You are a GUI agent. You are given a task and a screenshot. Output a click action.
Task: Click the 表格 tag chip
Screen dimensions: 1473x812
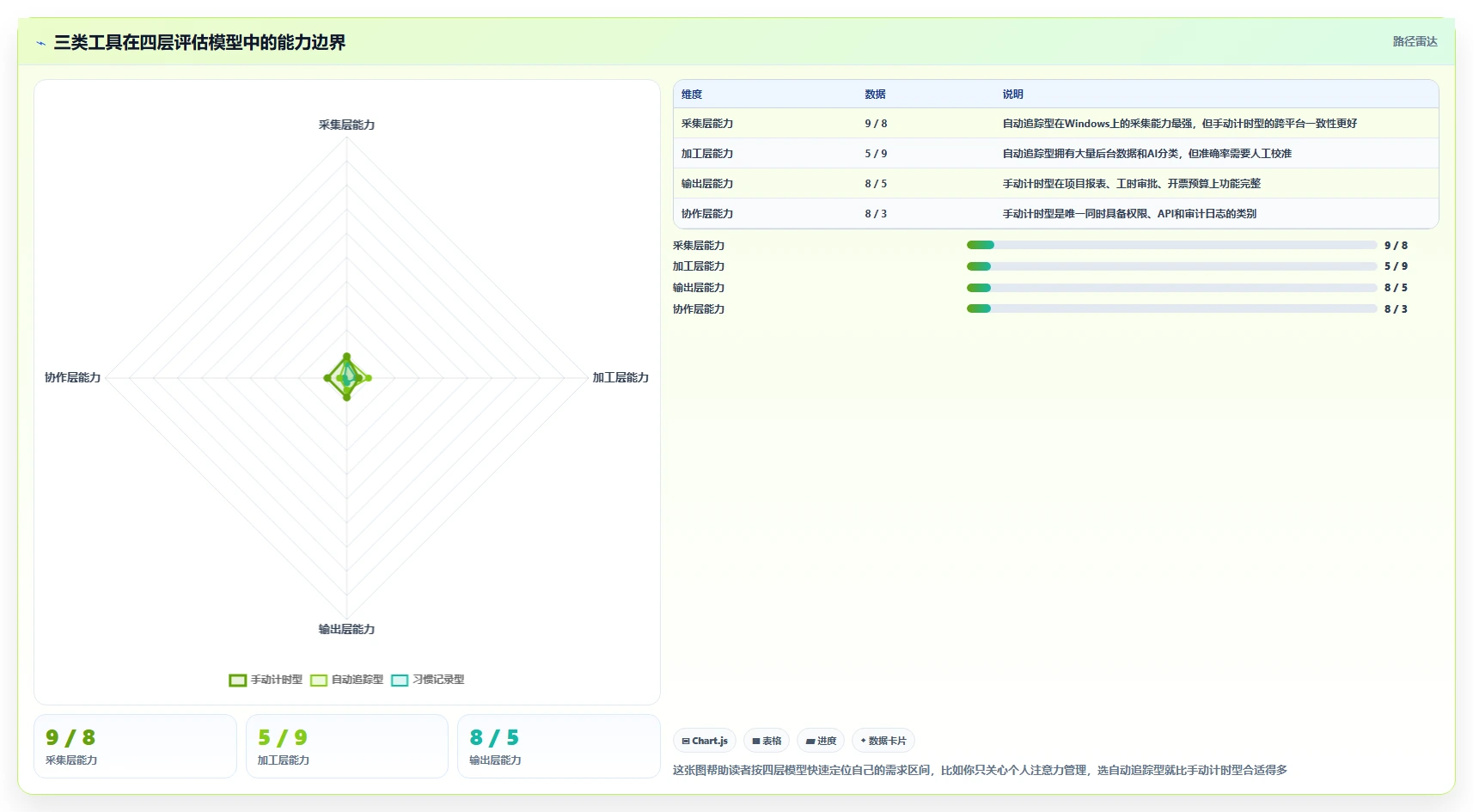pos(767,741)
